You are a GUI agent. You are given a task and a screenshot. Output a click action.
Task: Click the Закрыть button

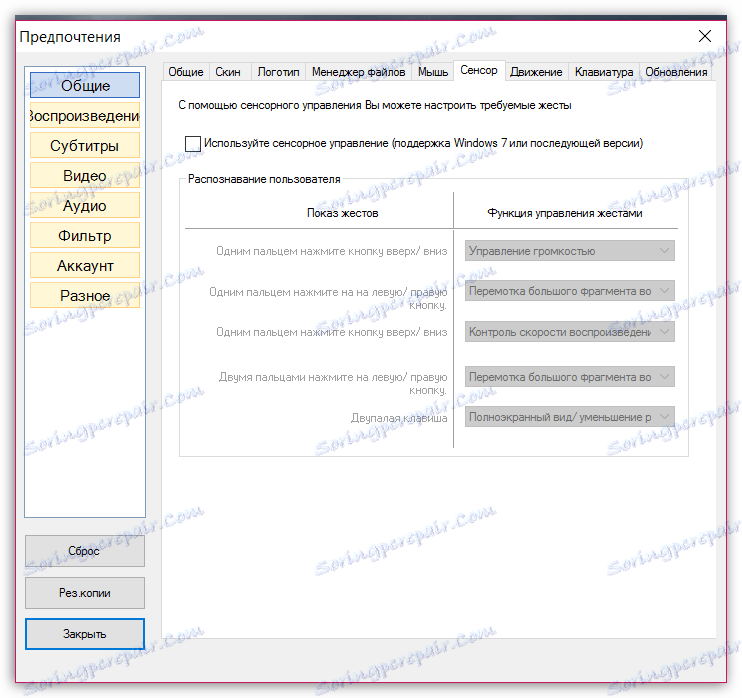(x=85, y=634)
